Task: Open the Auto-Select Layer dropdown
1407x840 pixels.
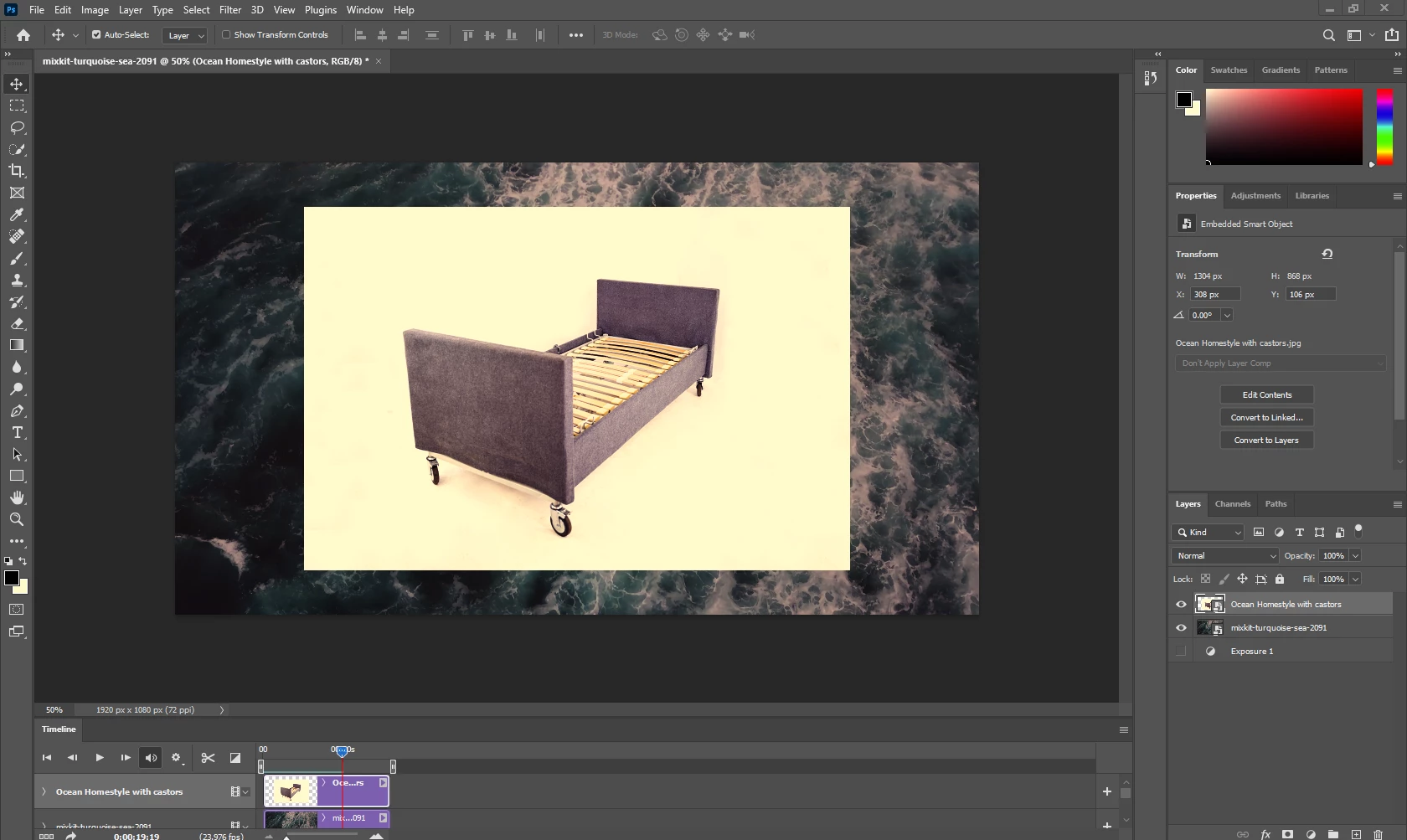Action: 184,35
